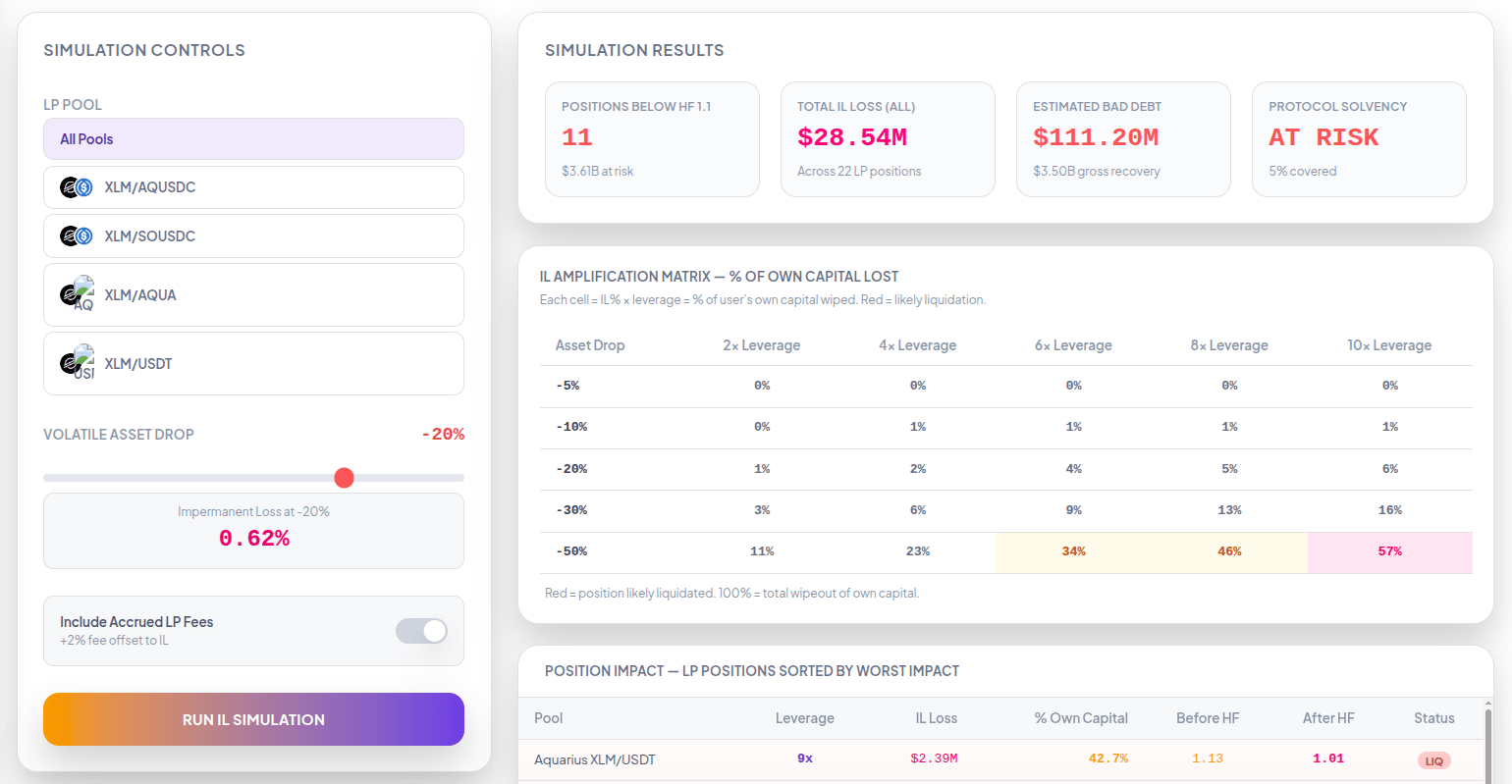
Task: Click the volatile asset drop slider handle
Action: click(x=344, y=478)
